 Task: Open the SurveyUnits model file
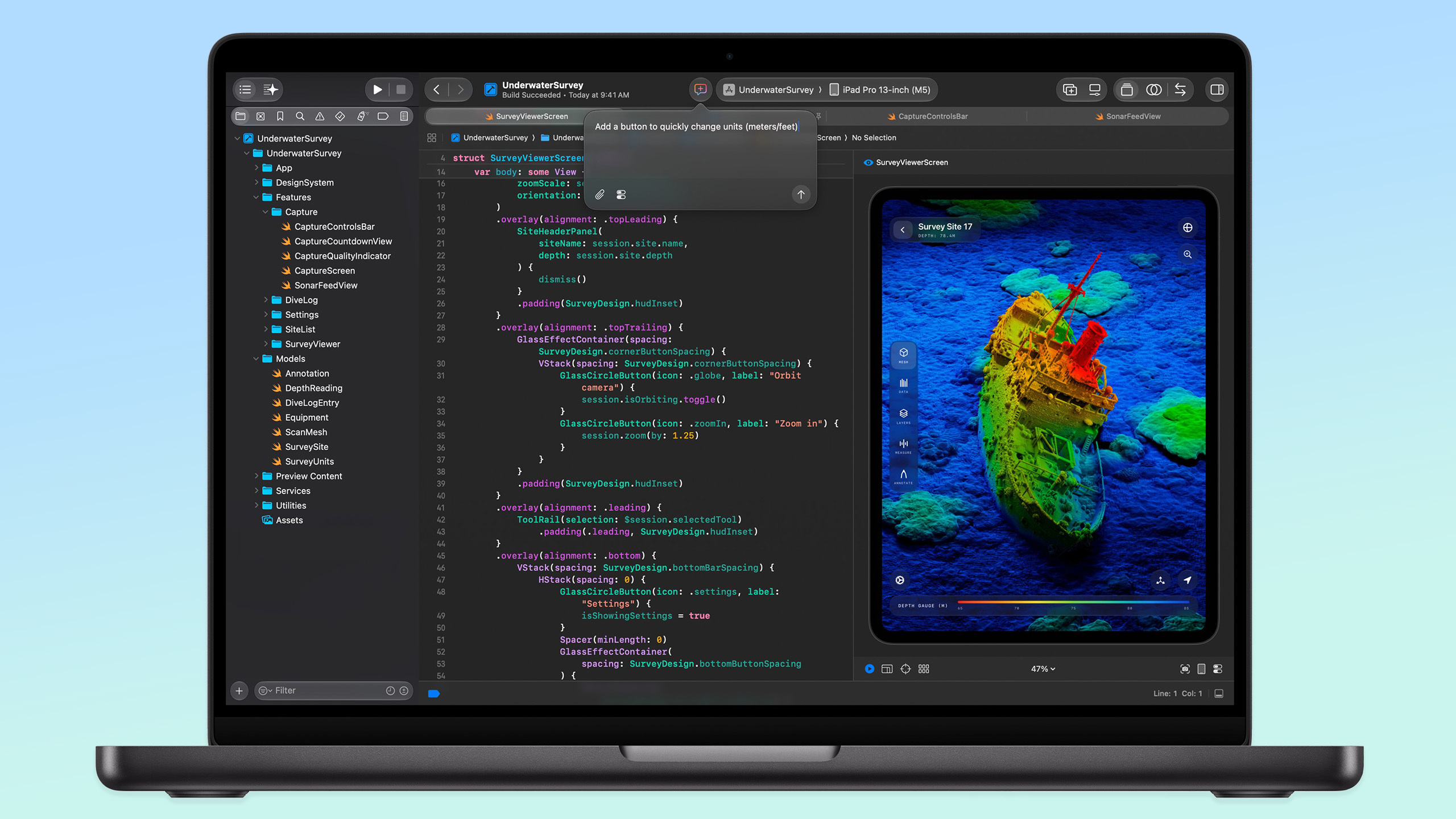tap(303, 461)
